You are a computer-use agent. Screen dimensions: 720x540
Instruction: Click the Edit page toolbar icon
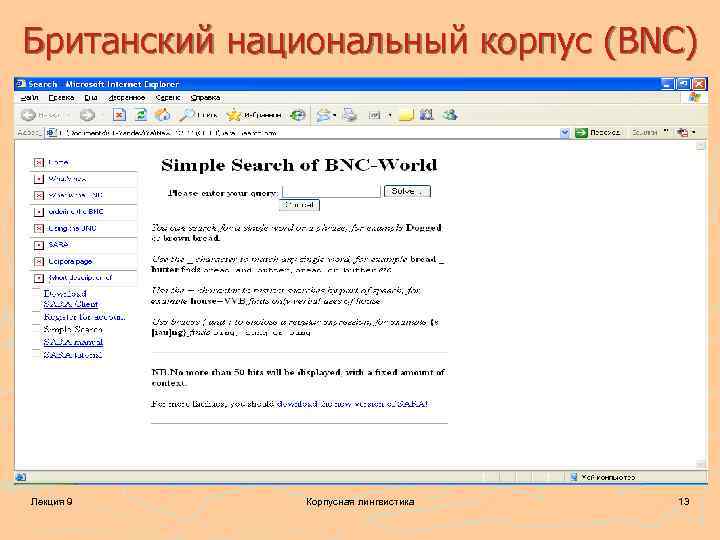tap(374, 115)
